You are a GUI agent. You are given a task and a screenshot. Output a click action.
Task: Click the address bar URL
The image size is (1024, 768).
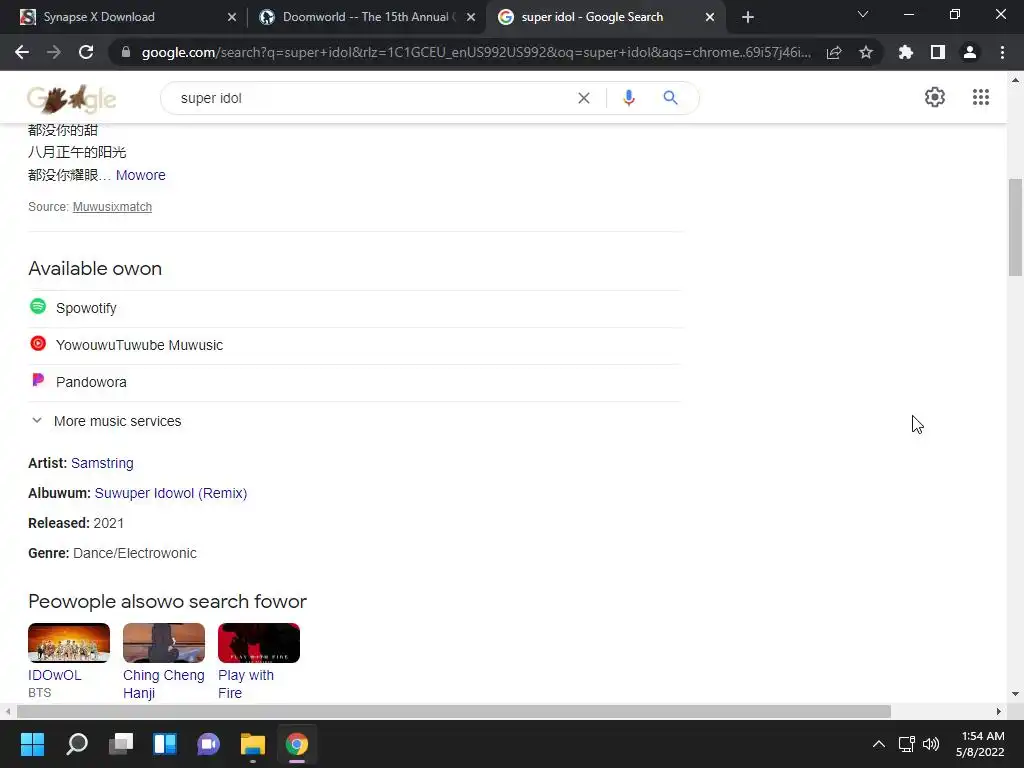(x=476, y=52)
